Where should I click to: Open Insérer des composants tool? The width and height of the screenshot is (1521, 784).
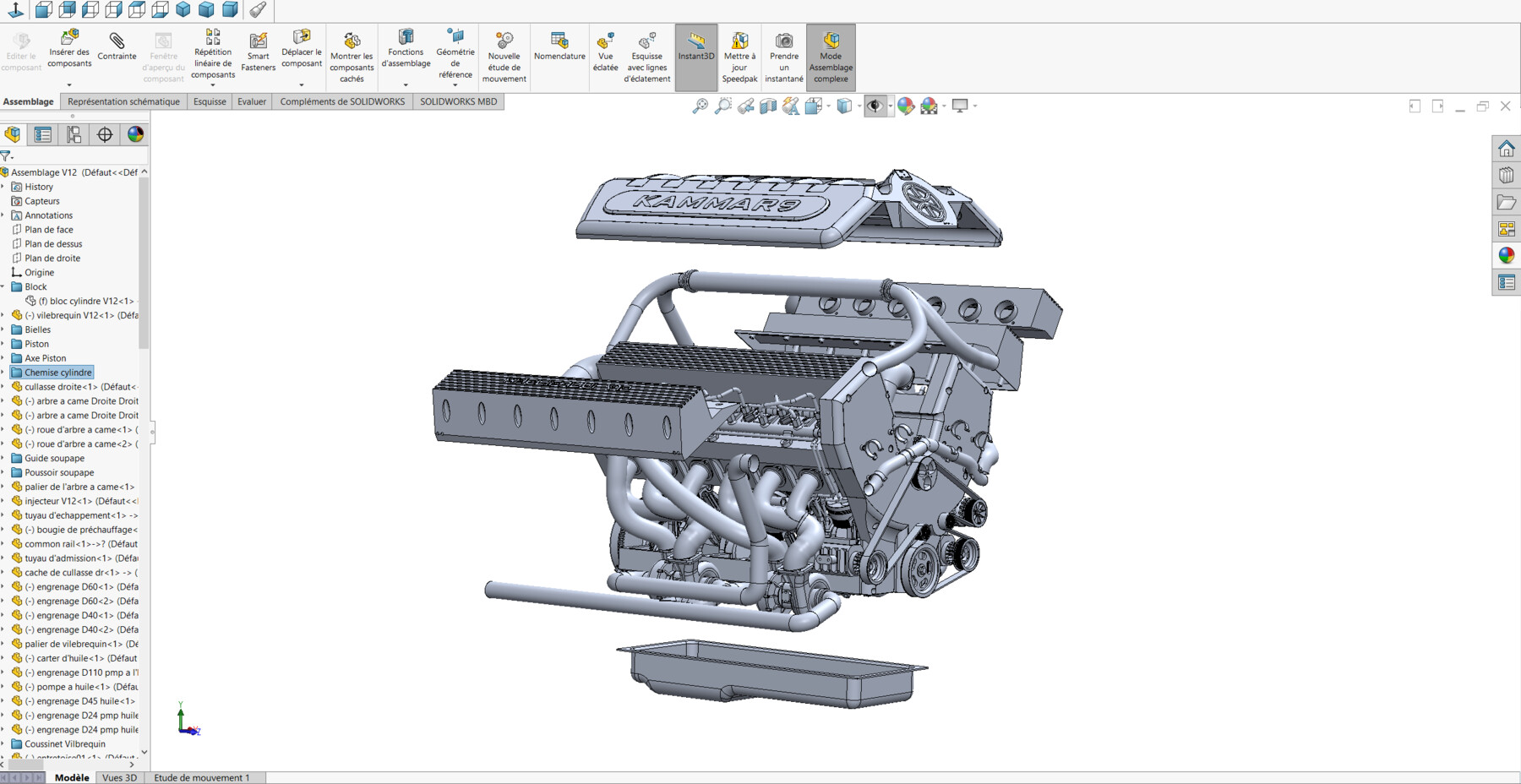tap(69, 51)
